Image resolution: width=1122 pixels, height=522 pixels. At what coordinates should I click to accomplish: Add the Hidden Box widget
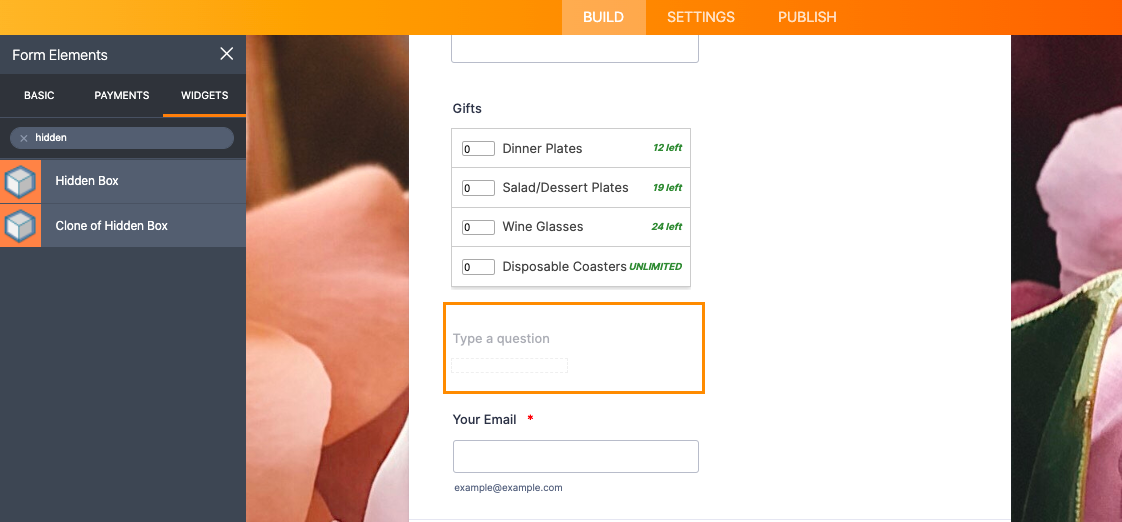(x=87, y=181)
